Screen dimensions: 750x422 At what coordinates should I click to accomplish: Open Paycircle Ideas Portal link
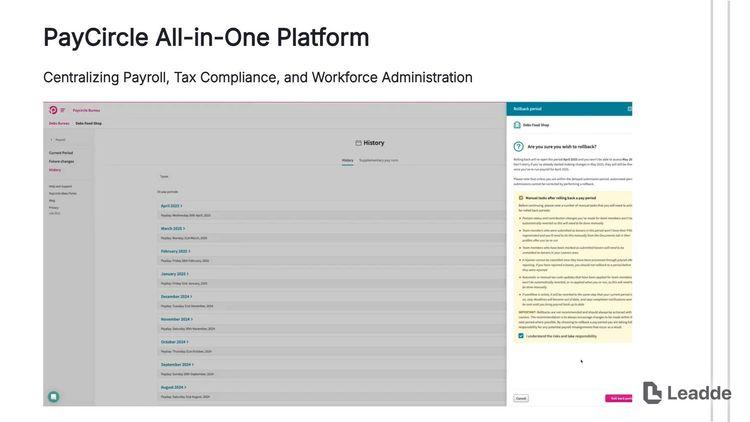pyautogui.click(x=63, y=193)
